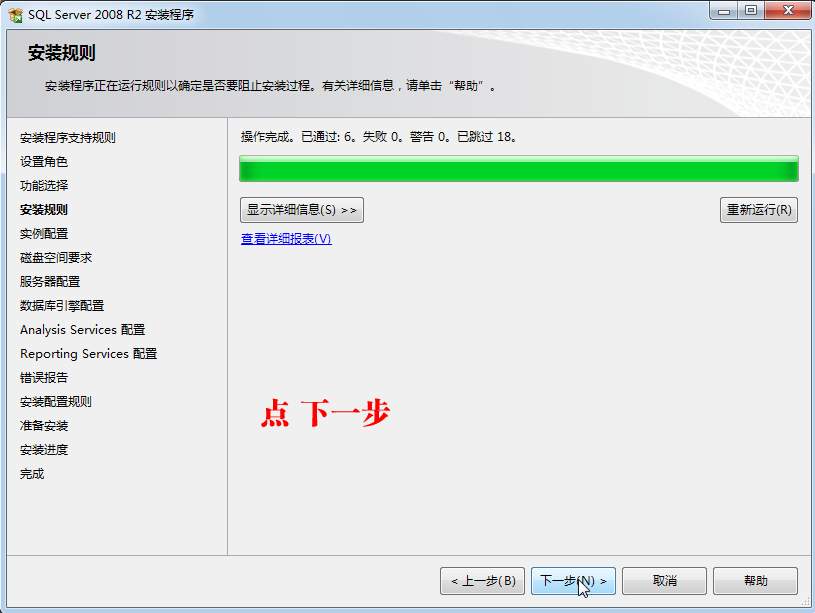This screenshot has width=815, height=613.
Task: Minimize the SQL Server installer window
Action: [724, 11]
